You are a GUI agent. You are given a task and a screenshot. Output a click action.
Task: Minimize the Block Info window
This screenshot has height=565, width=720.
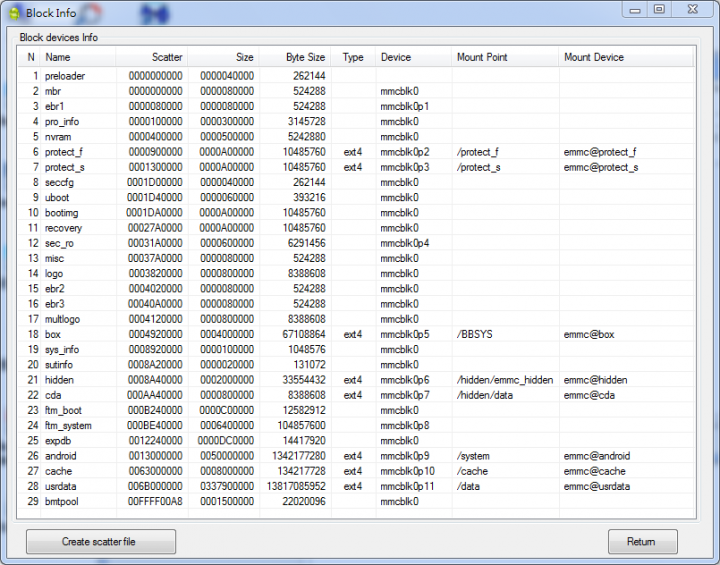[635, 10]
